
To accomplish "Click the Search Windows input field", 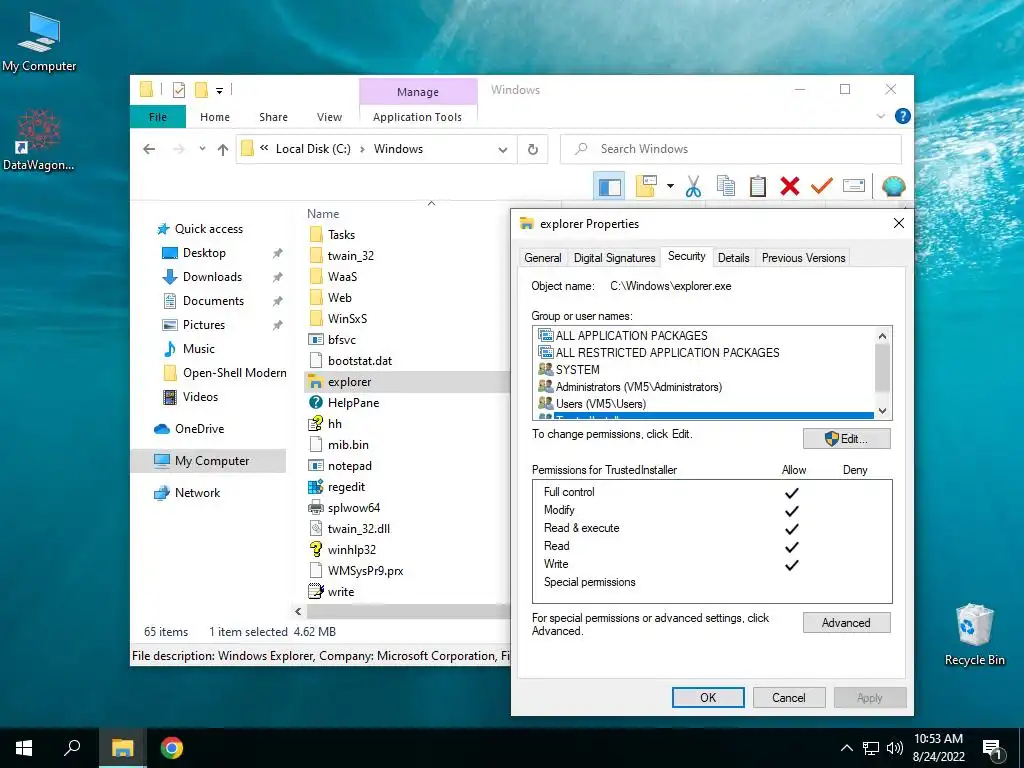I will tap(731, 150).
